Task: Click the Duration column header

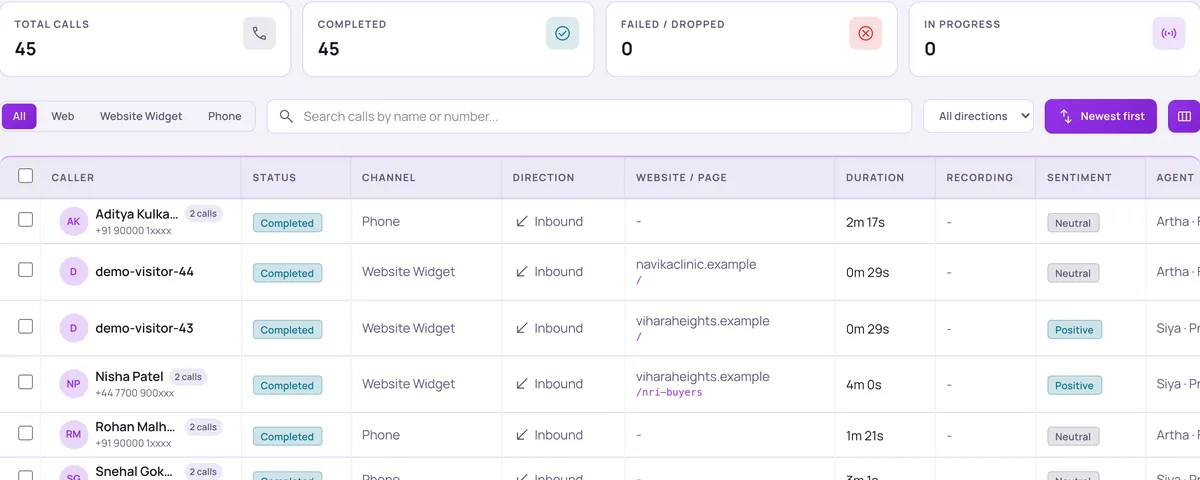Action: point(875,177)
